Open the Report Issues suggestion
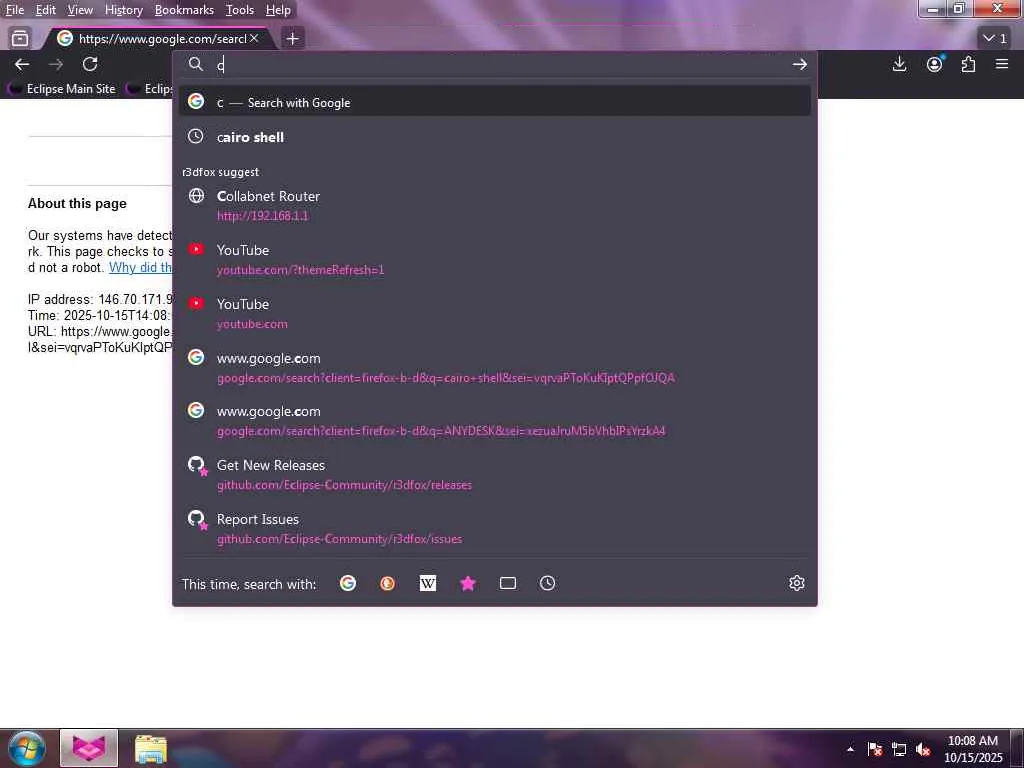 point(494,529)
